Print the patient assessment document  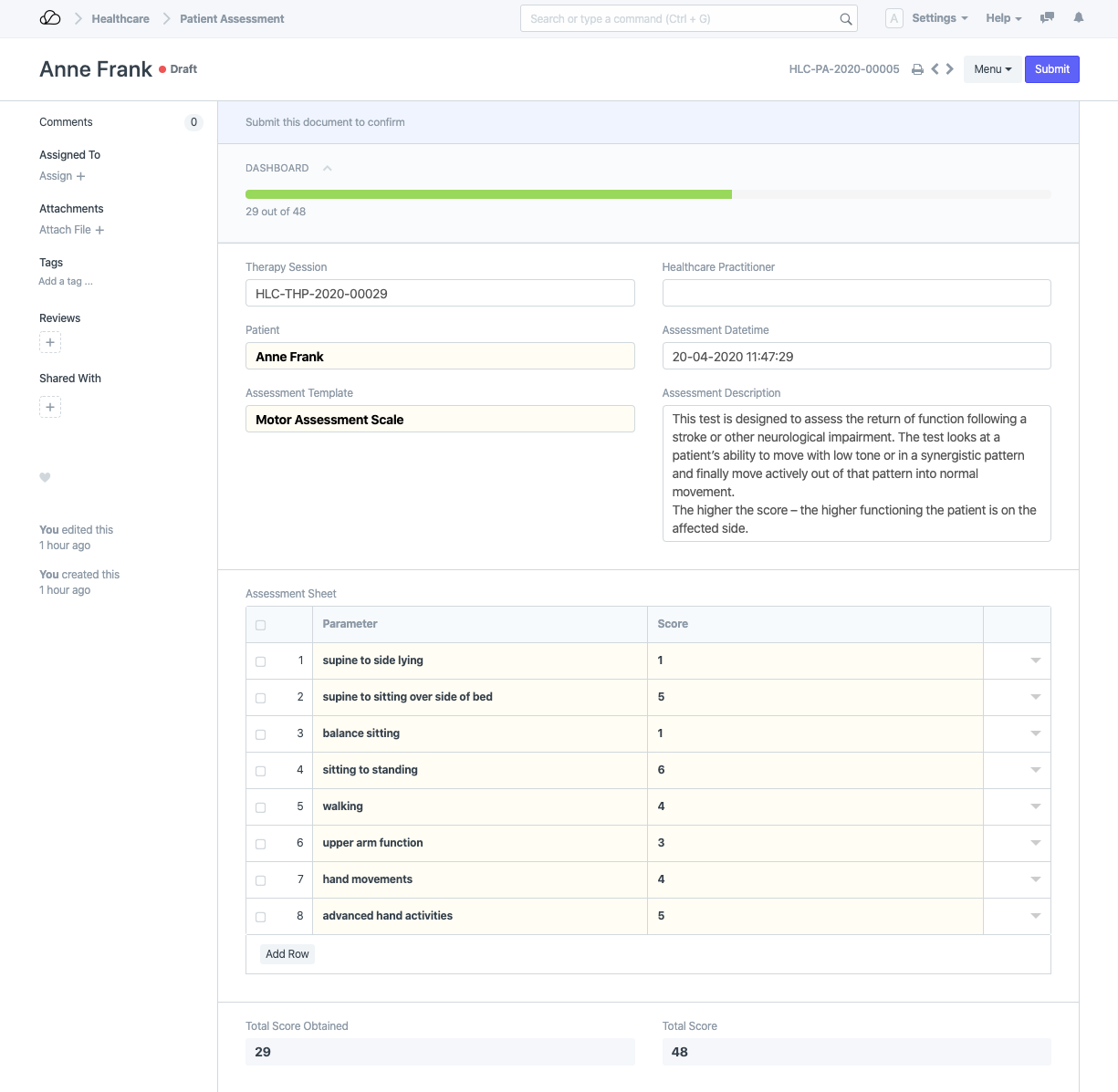(x=918, y=68)
